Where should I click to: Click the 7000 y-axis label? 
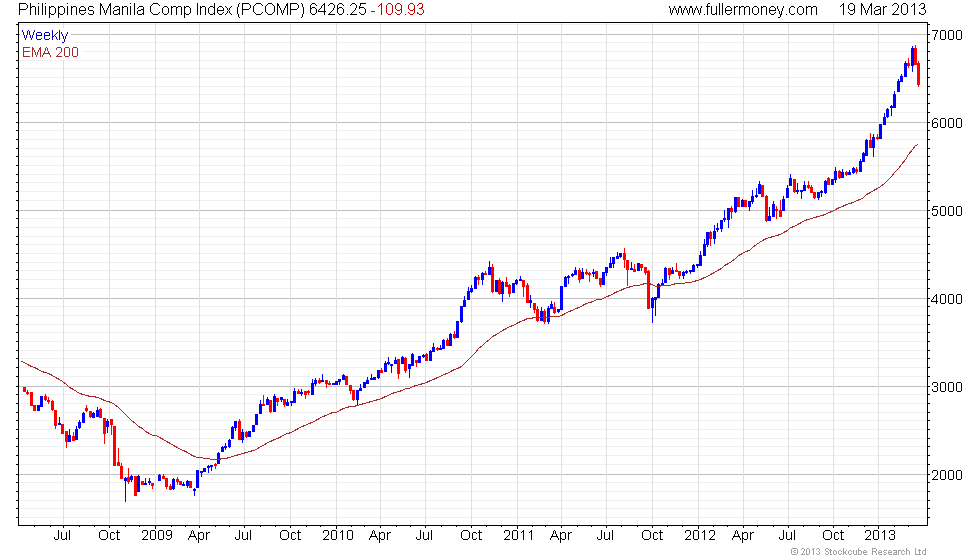point(946,35)
